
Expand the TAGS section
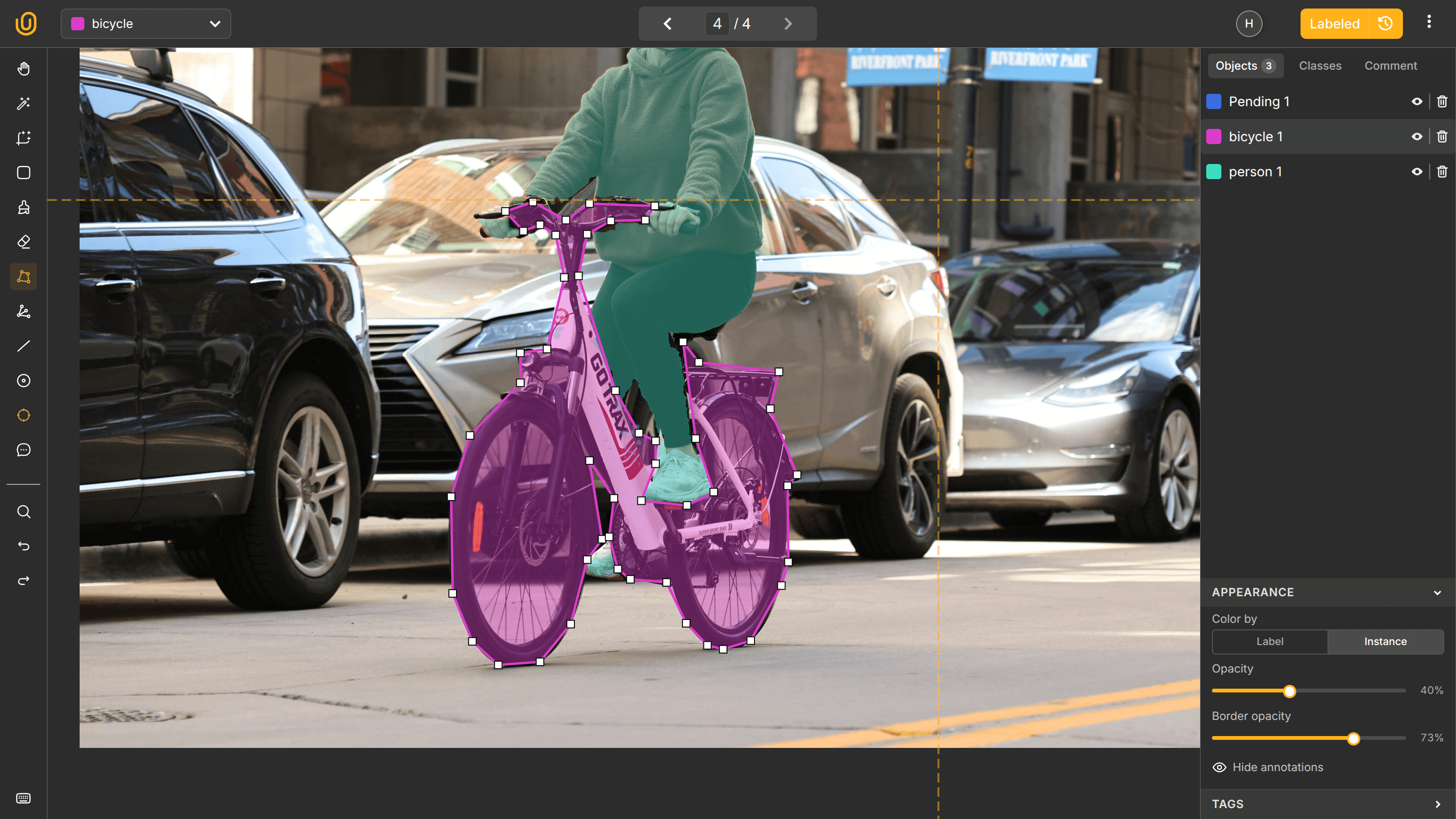tap(1438, 804)
